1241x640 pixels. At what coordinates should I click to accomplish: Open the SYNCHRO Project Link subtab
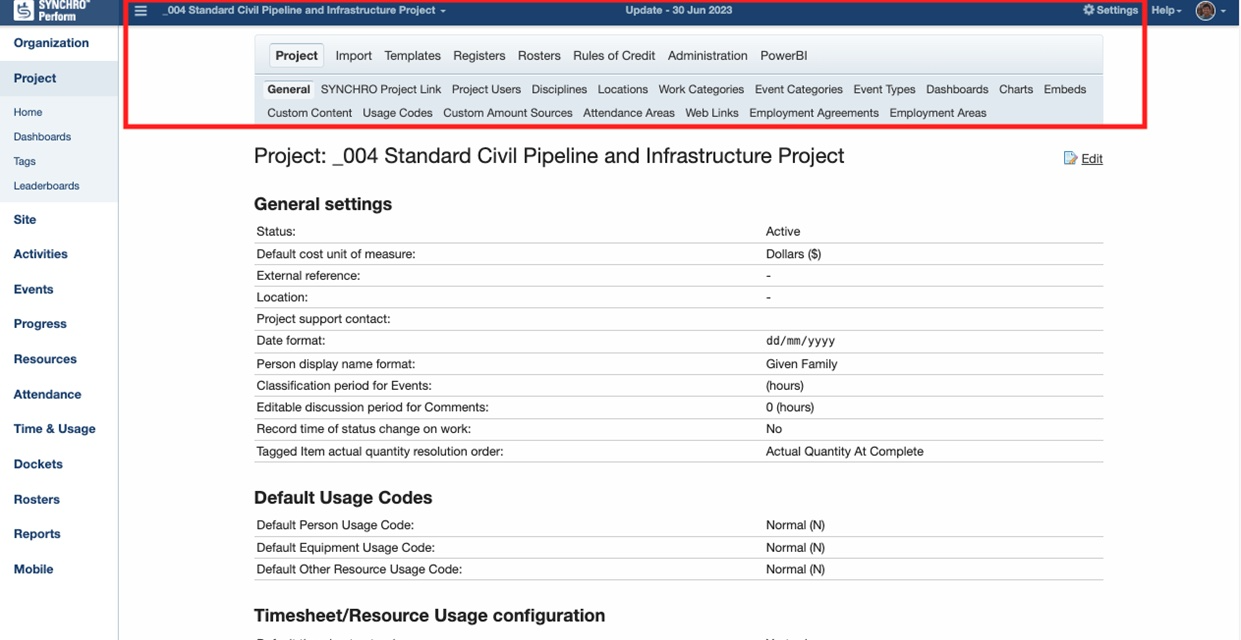[381, 89]
